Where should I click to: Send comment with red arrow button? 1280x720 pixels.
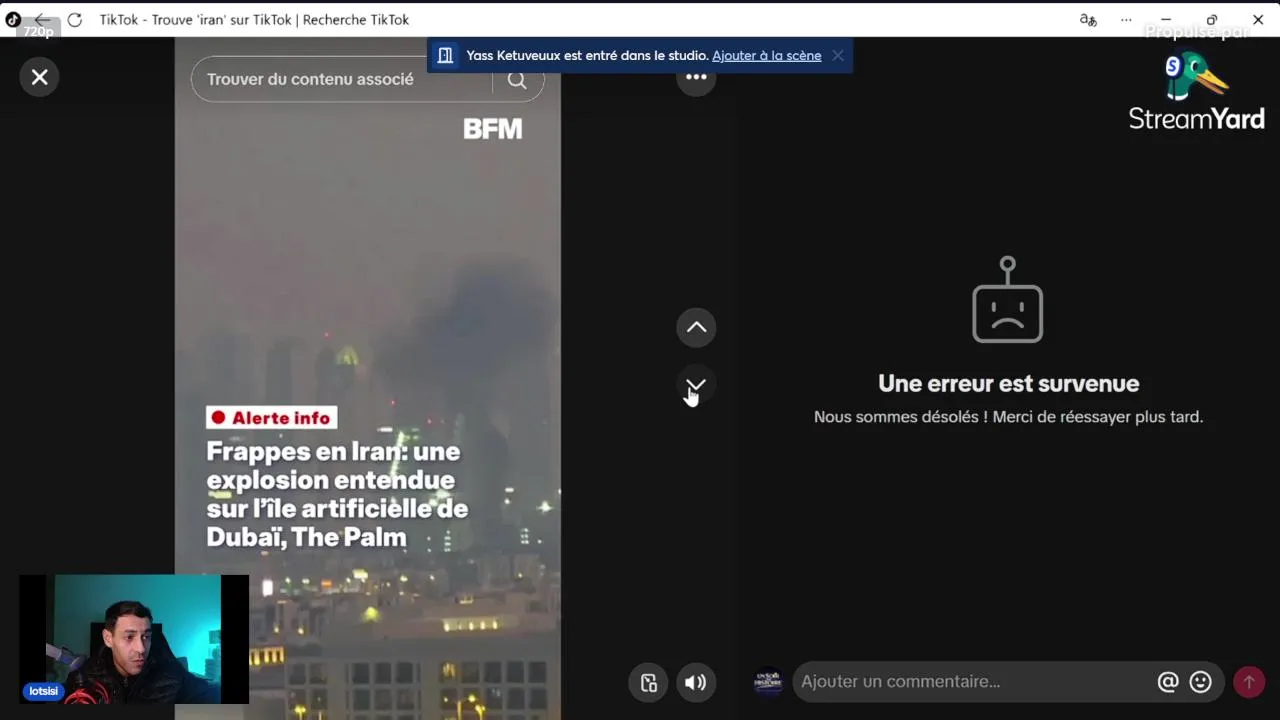(1248, 682)
